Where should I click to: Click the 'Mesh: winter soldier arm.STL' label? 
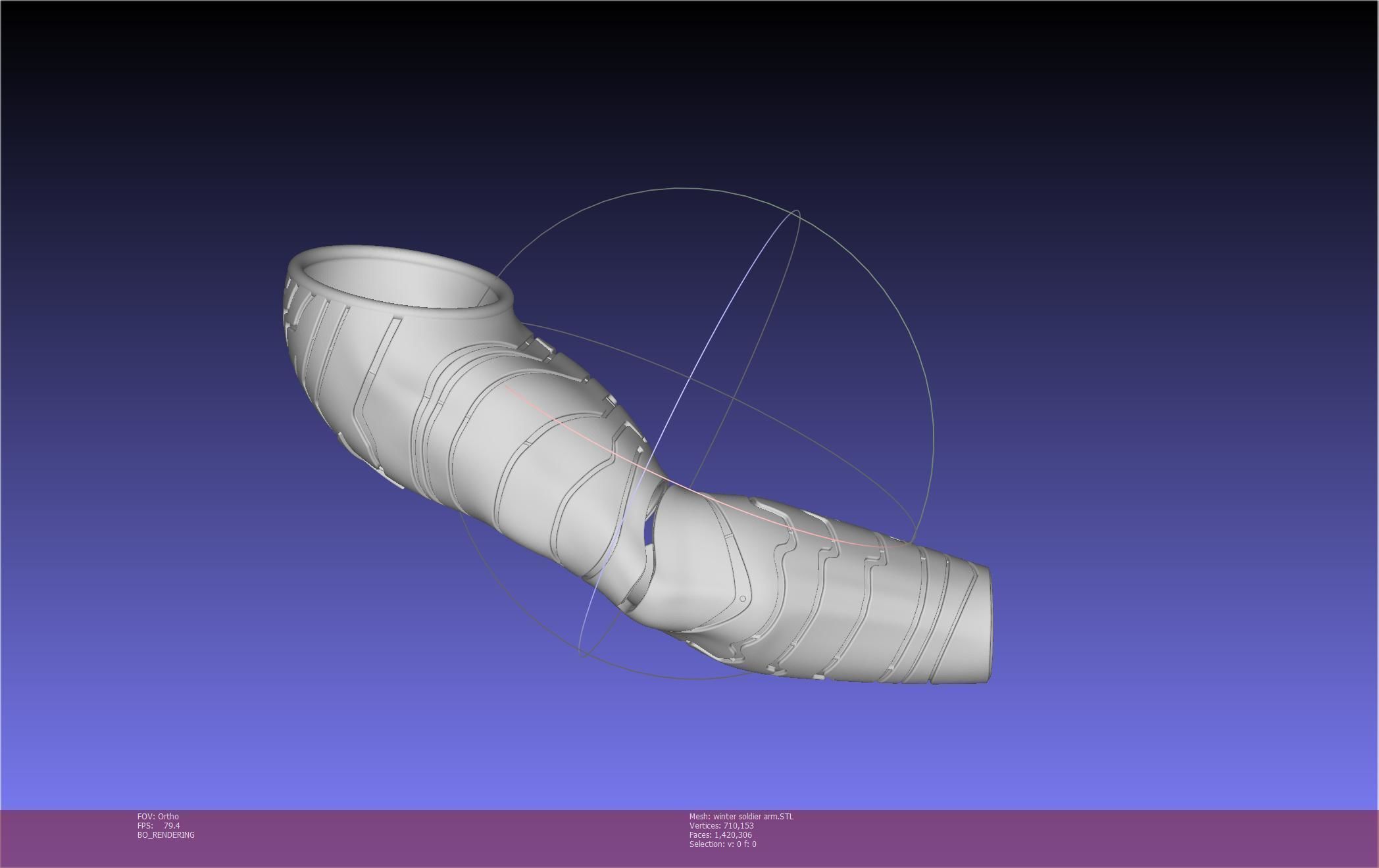[x=741, y=816]
